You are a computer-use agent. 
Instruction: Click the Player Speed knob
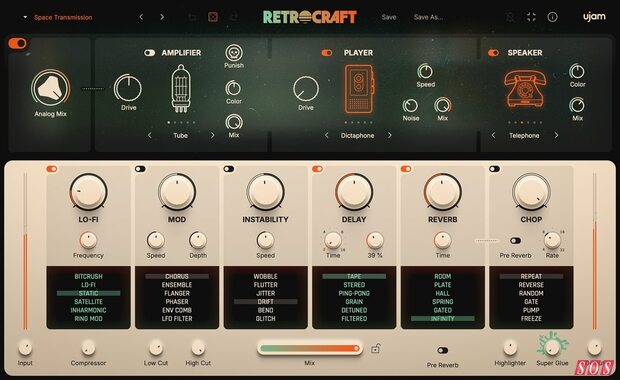coord(425,72)
